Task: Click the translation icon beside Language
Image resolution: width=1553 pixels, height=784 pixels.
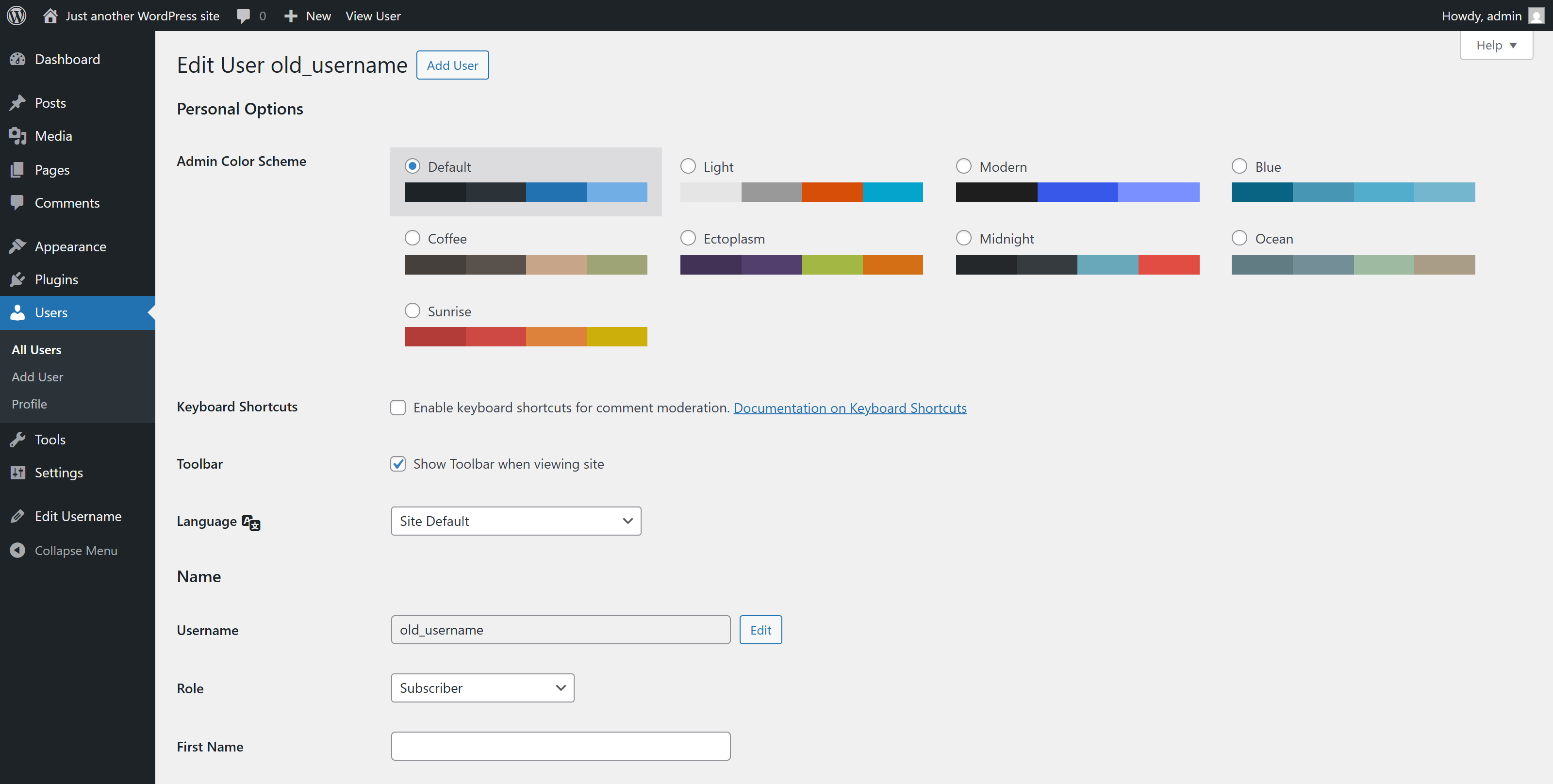Action: pos(251,523)
